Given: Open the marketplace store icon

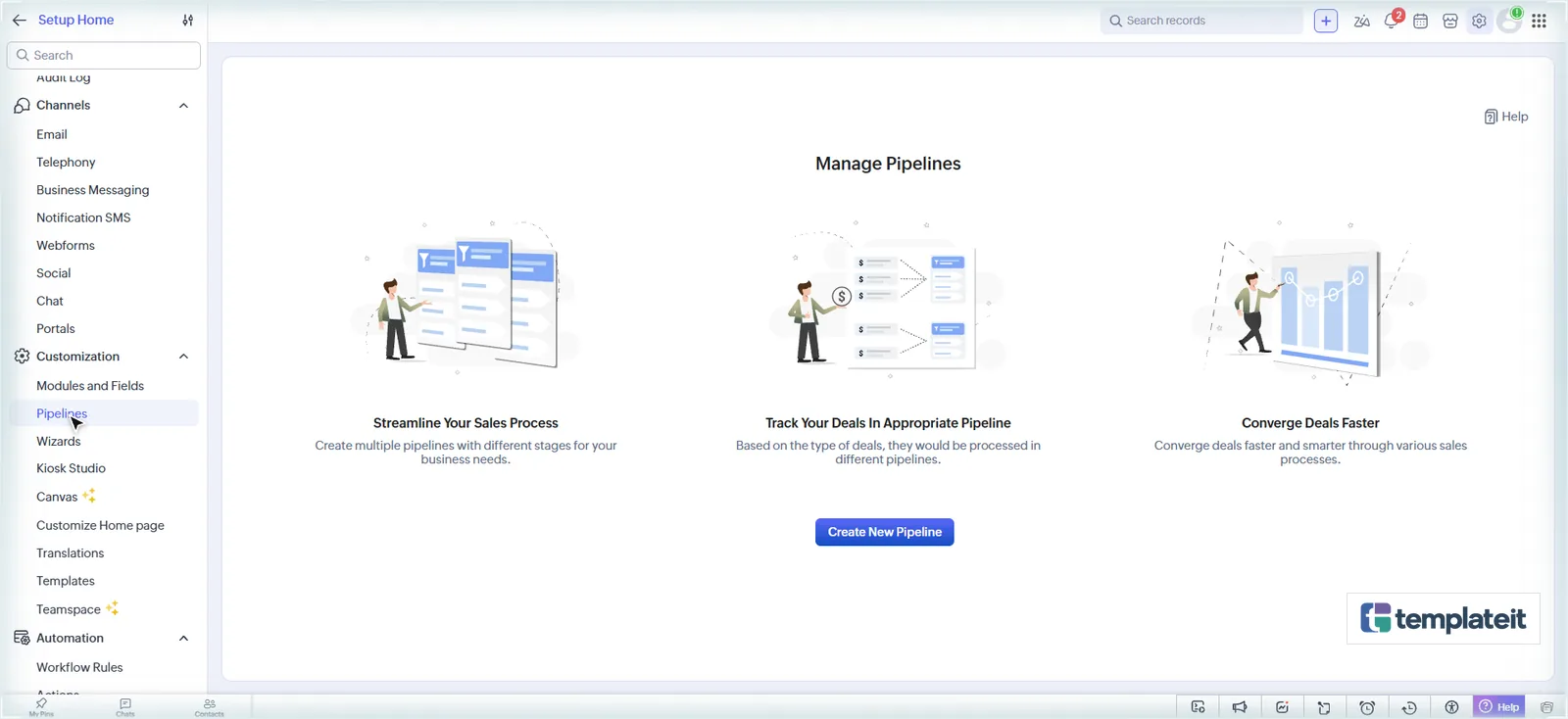Looking at the screenshot, I should pyautogui.click(x=1450, y=21).
